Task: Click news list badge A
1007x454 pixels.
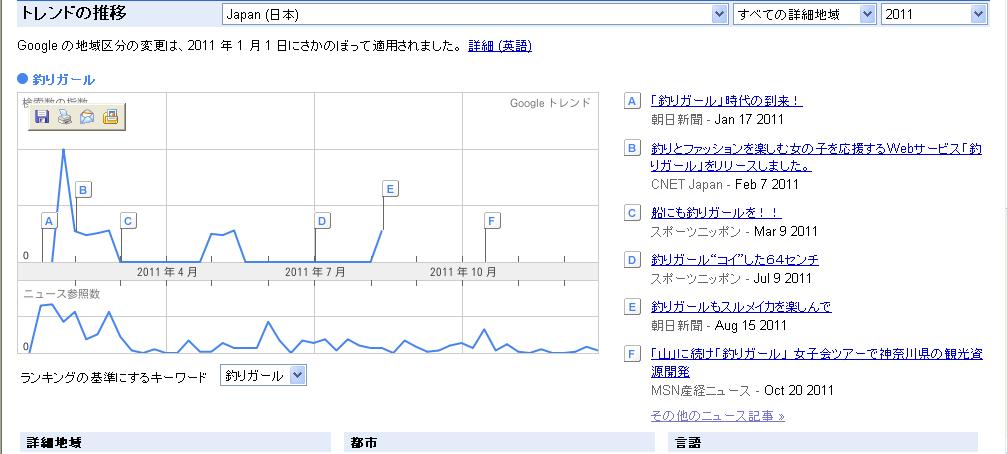Action: (x=632, y=101)
